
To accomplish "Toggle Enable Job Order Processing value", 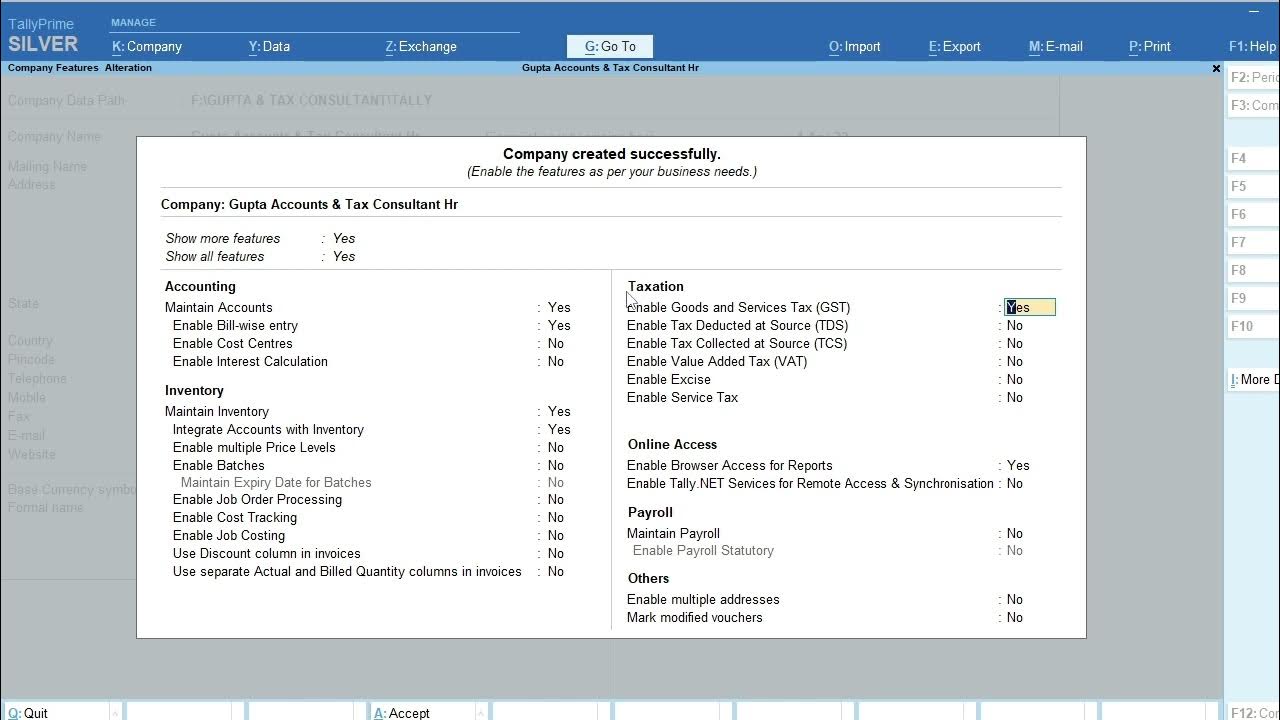I will (x=556, y=500).
